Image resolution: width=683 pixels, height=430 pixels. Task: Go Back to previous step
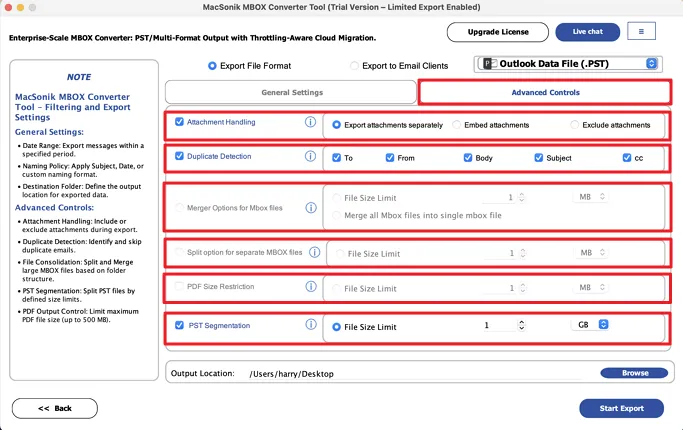click(55, 408)
